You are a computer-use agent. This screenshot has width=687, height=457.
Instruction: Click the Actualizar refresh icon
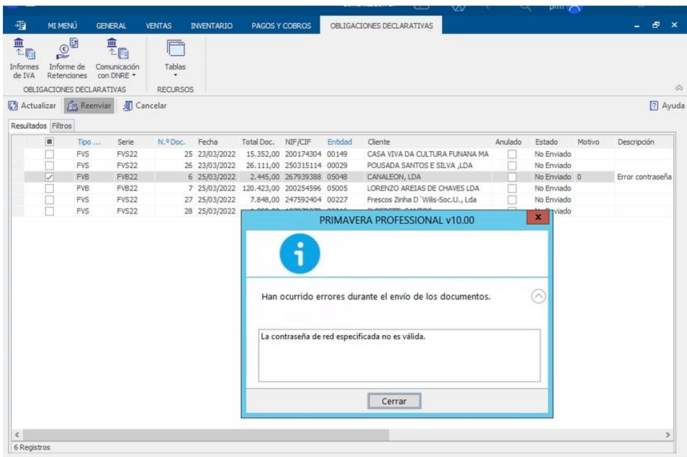[x=13, y=105]
